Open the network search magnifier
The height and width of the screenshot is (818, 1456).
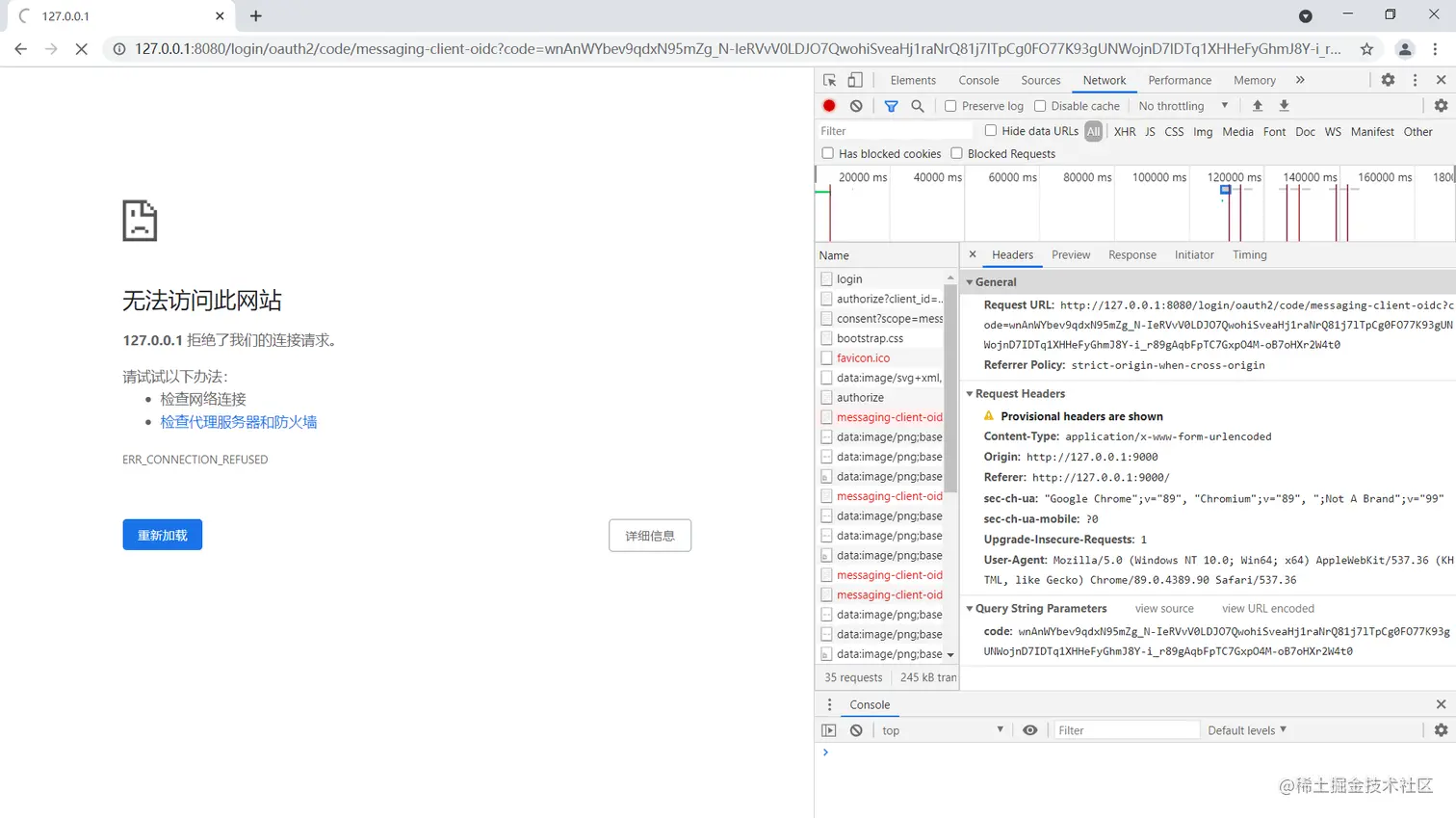click(x=918, y=106)
